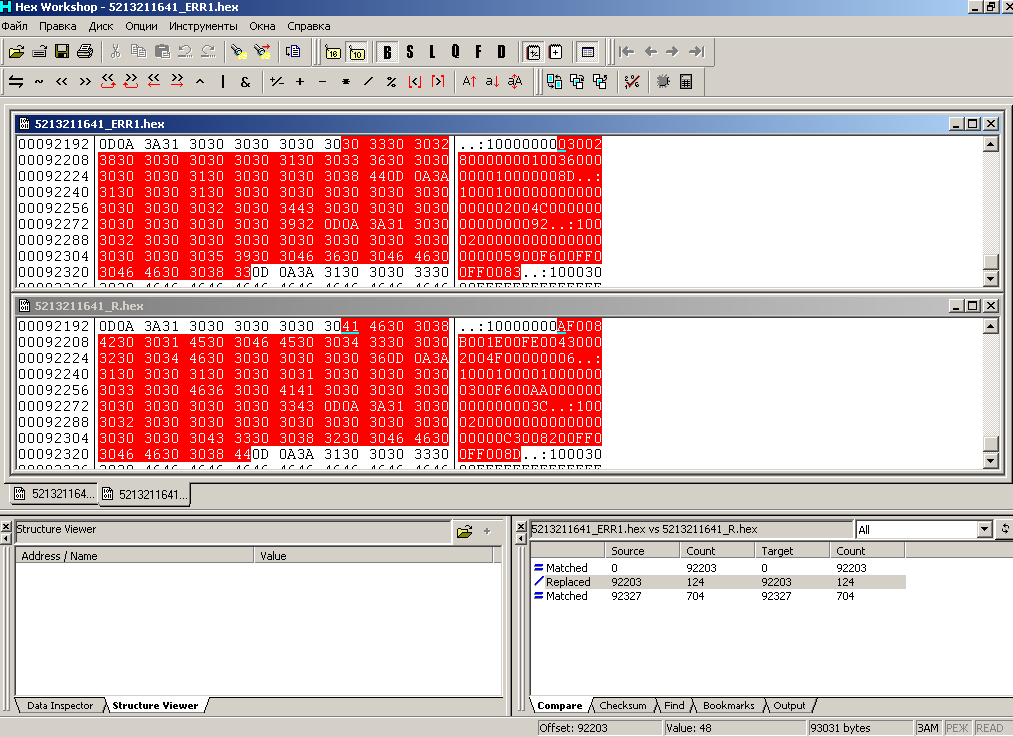This screenshot has height=737, width=1013.
Task: Open the Окна menu
Action: pyautogui.click(x=262, y=26)
